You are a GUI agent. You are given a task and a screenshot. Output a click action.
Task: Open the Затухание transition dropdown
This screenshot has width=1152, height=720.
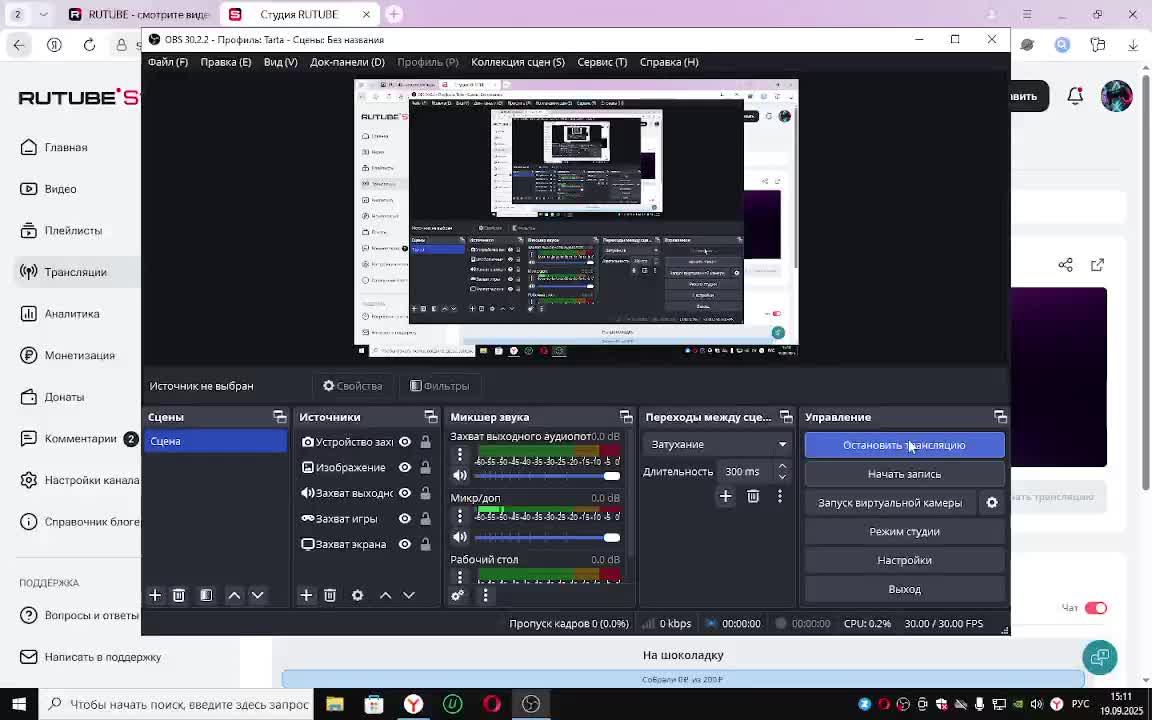click(718, 444)
